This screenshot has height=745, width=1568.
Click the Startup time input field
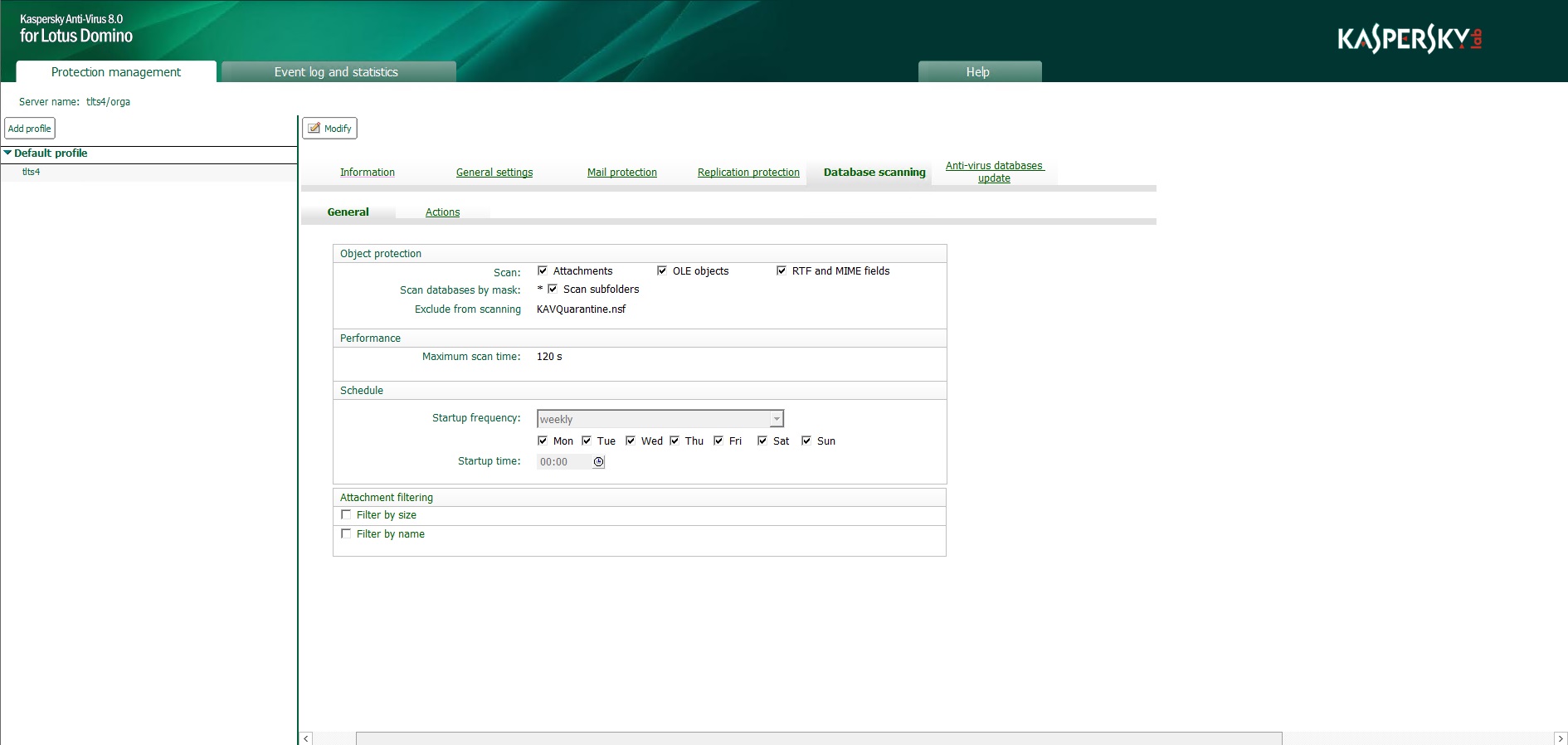(x=564, y=462)
